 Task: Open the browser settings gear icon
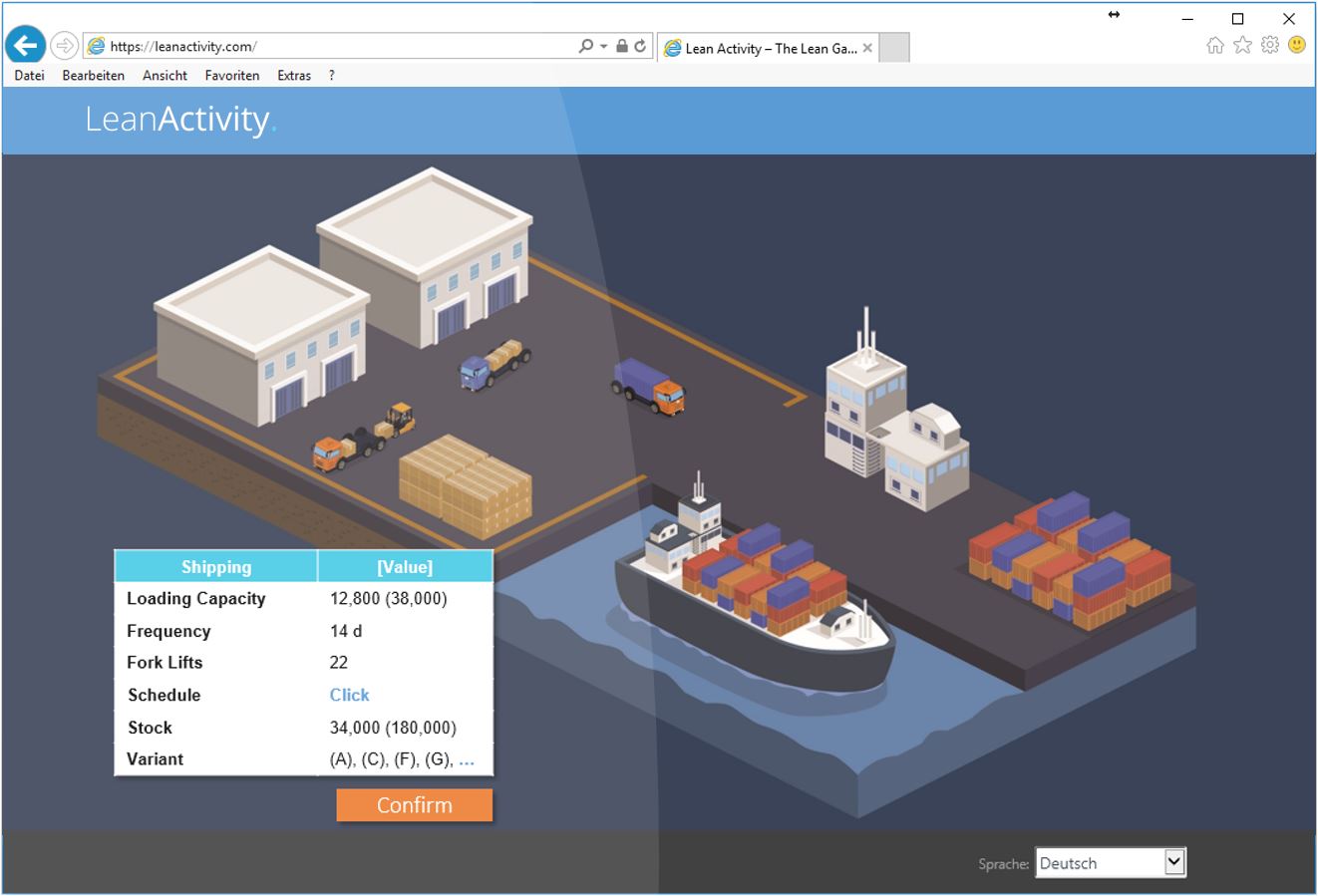1269,45
